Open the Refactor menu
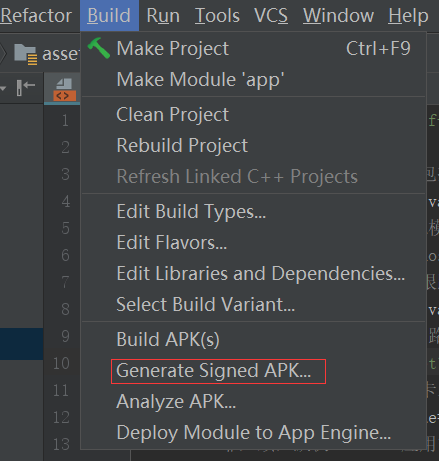 36,16
